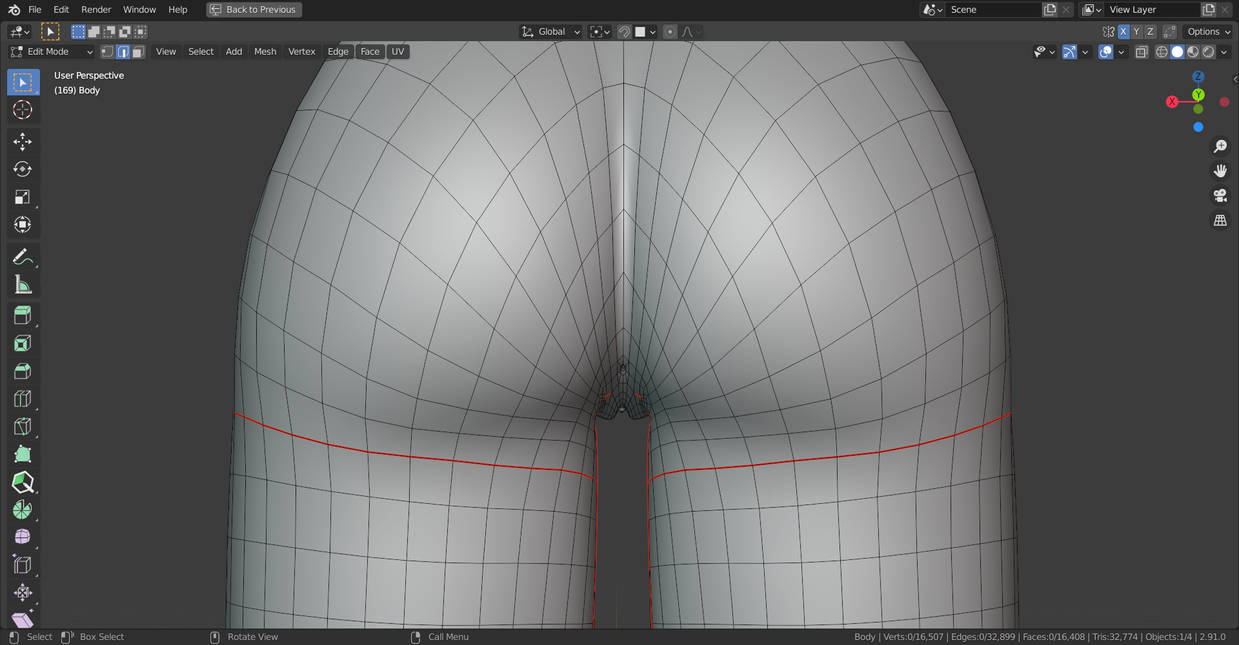Pick the Scale tool
This screenshot has height=645, width=1239.
pyautogui.click(x=23, y=197)
